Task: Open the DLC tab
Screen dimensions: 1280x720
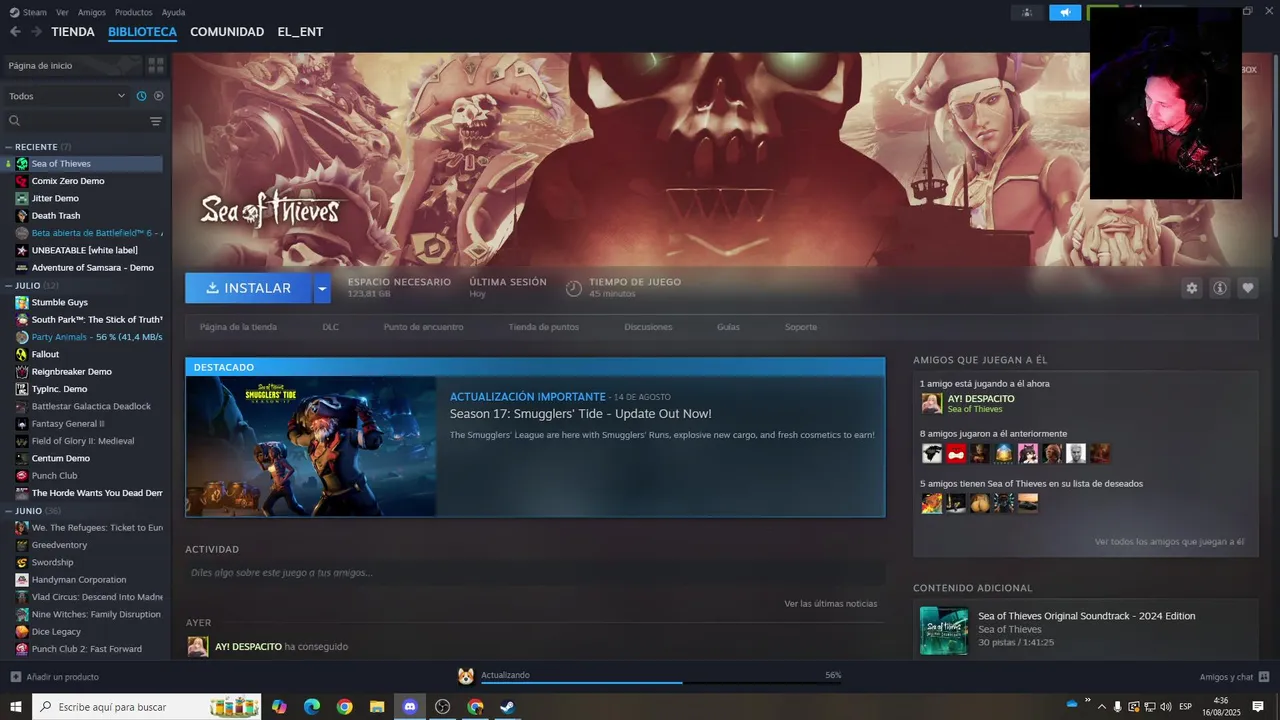Action: point(331,327)
